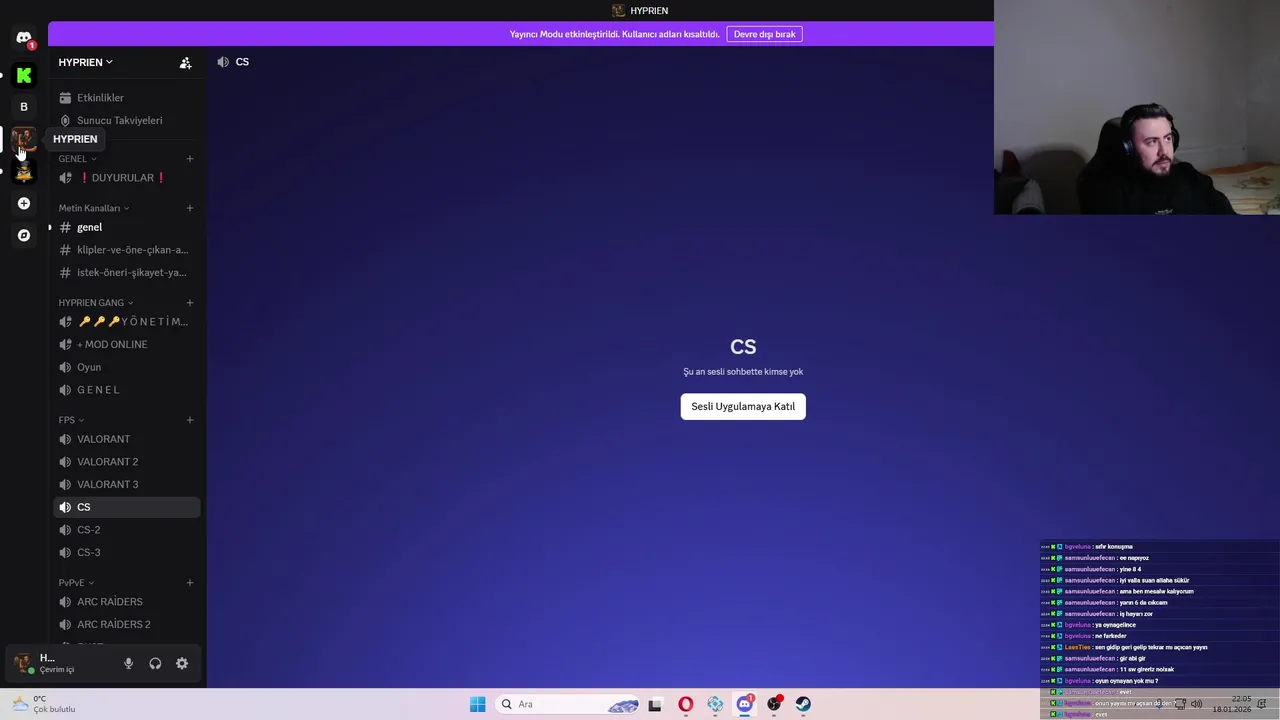Open Discord direct messages home icon
The image size is (1280, 720).
click(x=24, y=38)
